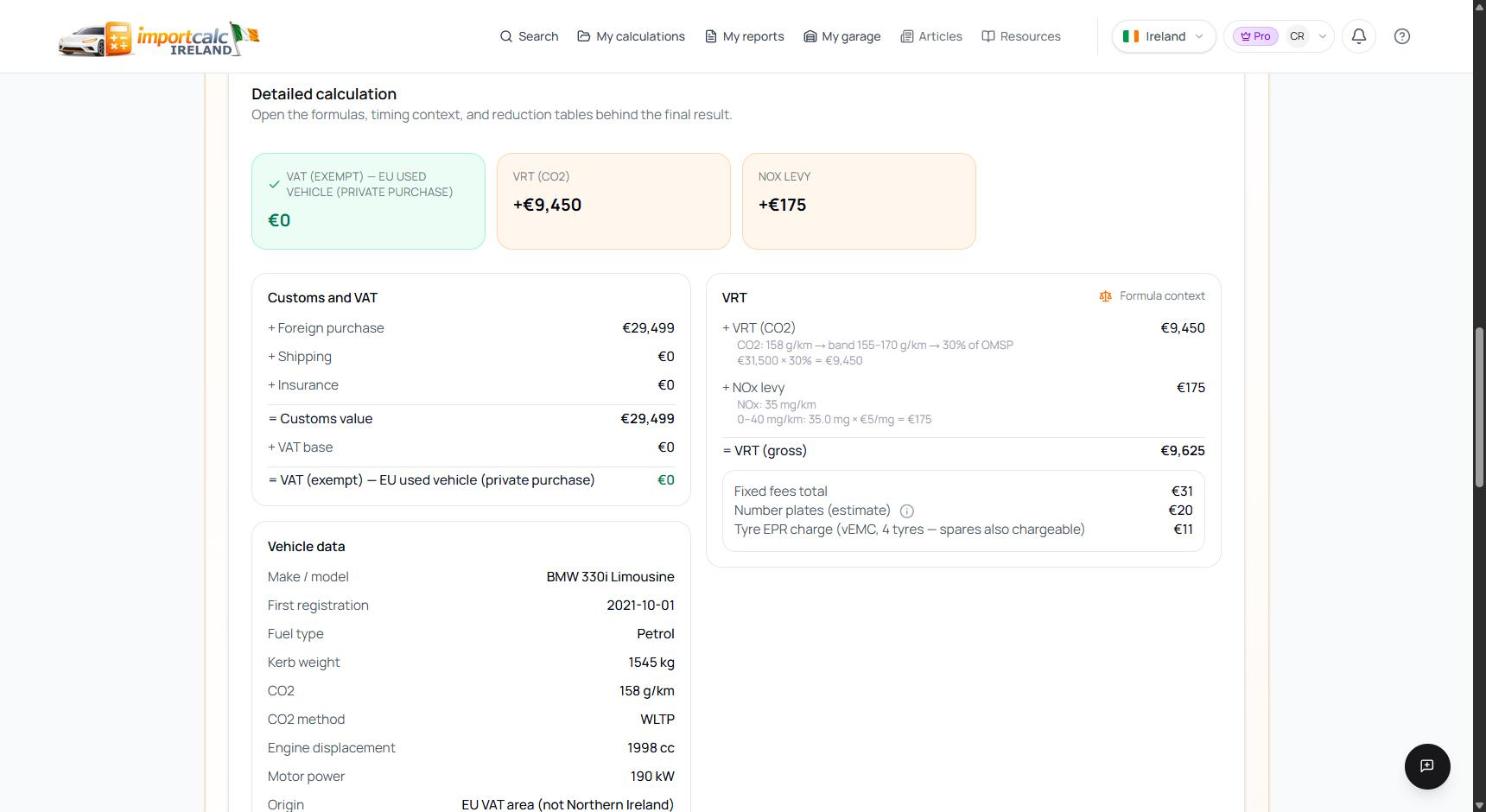This screenshot has width=1486, height=812.
Task: Select the VRT (CO2) summary card
Action: (613, 201)
